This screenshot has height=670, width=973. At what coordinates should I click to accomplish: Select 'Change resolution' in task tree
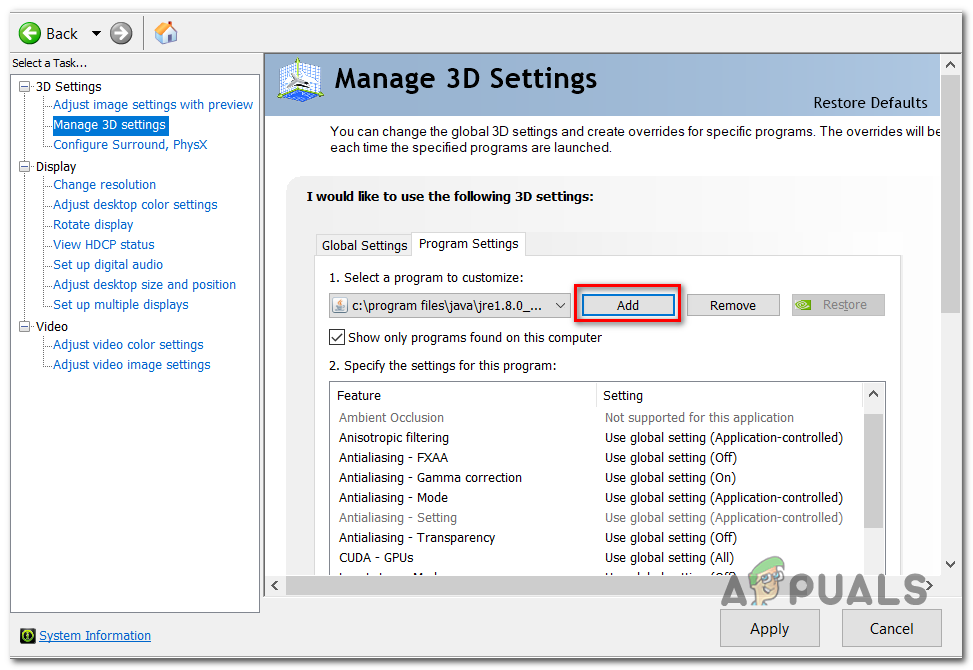(104, 185)
